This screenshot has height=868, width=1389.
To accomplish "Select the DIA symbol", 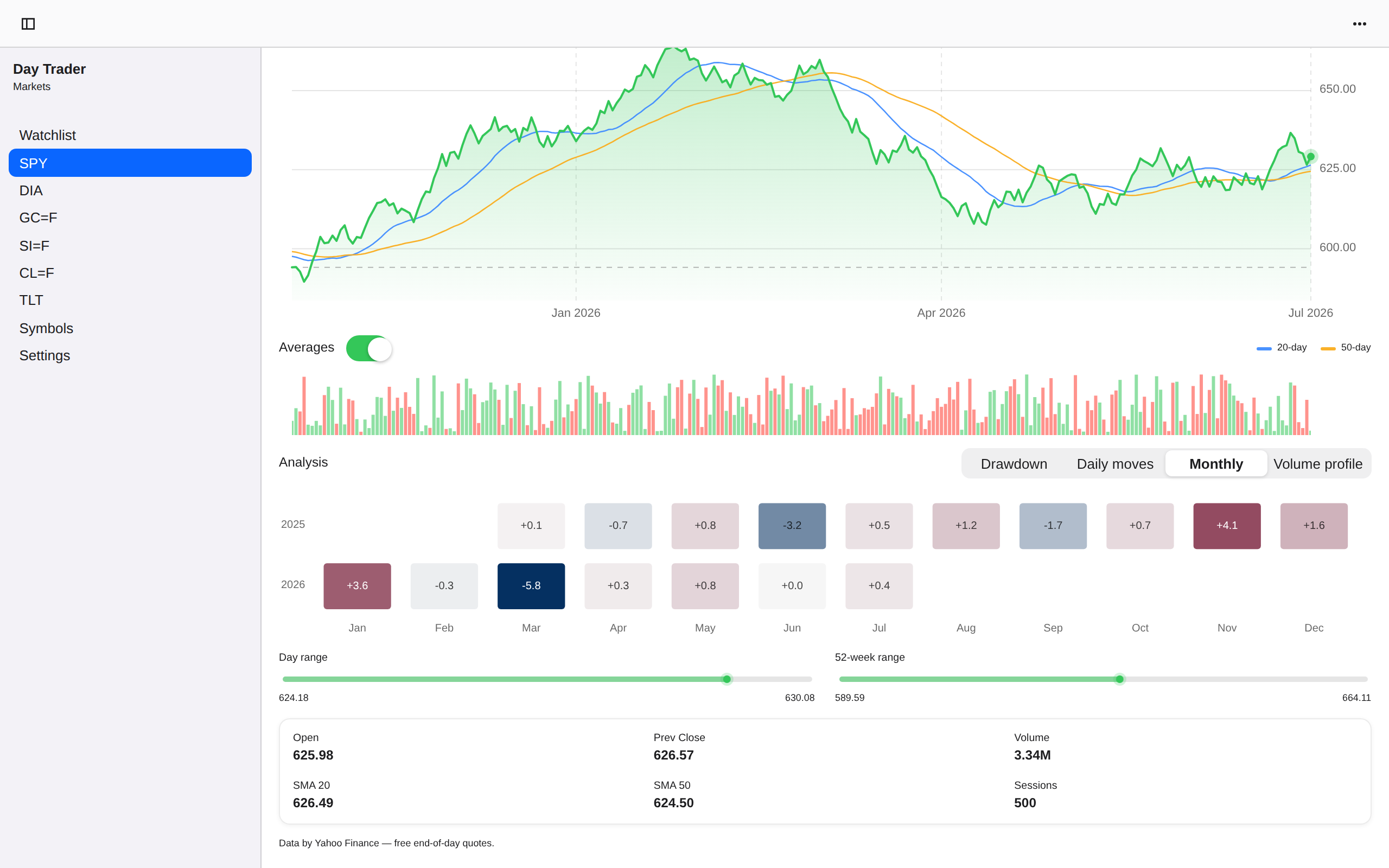I will (x=130, y=190).
